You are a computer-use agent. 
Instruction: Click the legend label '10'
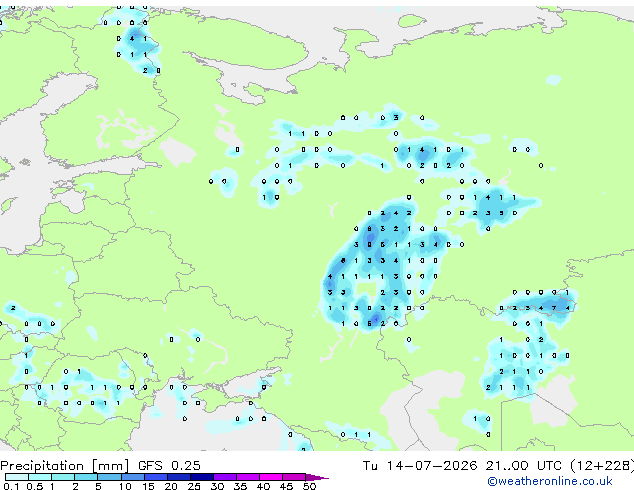pyautogui.click(x=125, y=486)
